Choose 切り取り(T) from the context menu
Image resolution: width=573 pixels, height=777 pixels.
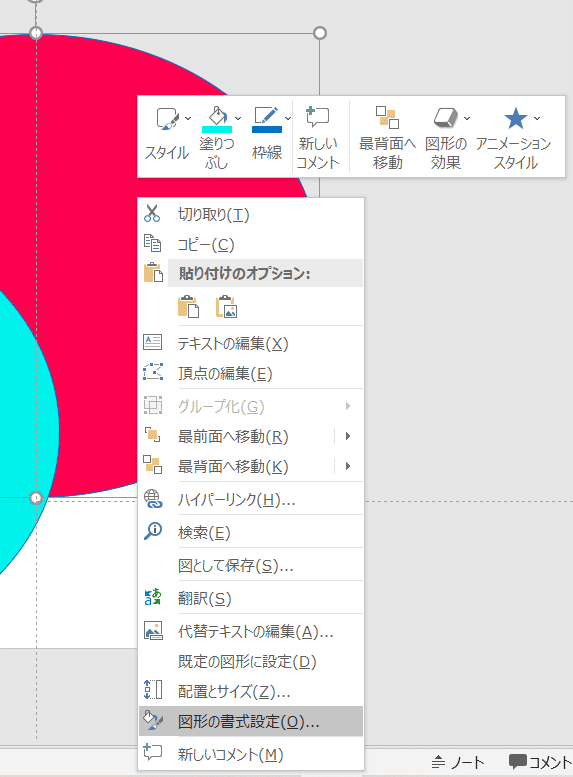coord(251,215)
